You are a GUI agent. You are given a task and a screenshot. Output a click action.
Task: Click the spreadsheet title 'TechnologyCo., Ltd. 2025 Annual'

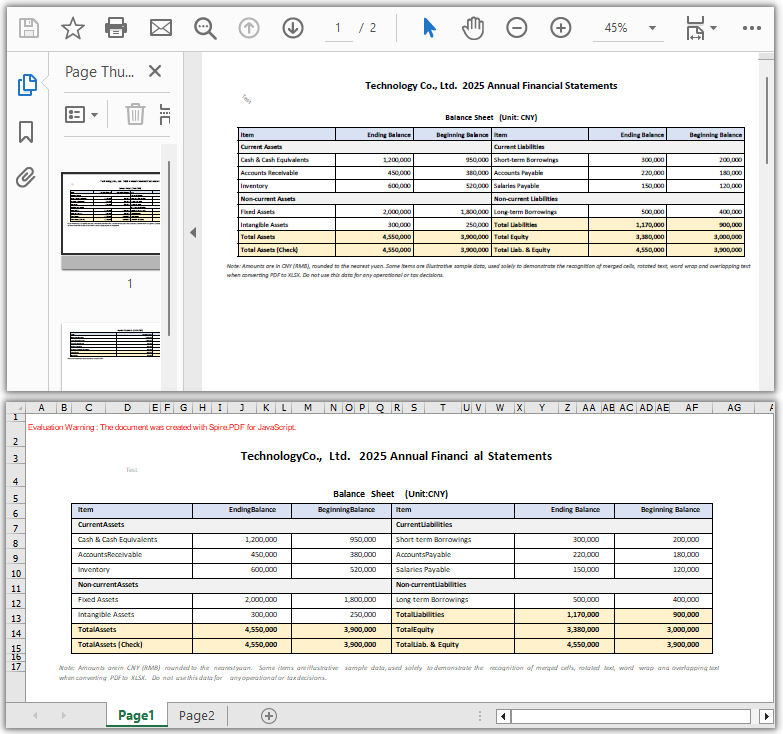coord(396,456)
